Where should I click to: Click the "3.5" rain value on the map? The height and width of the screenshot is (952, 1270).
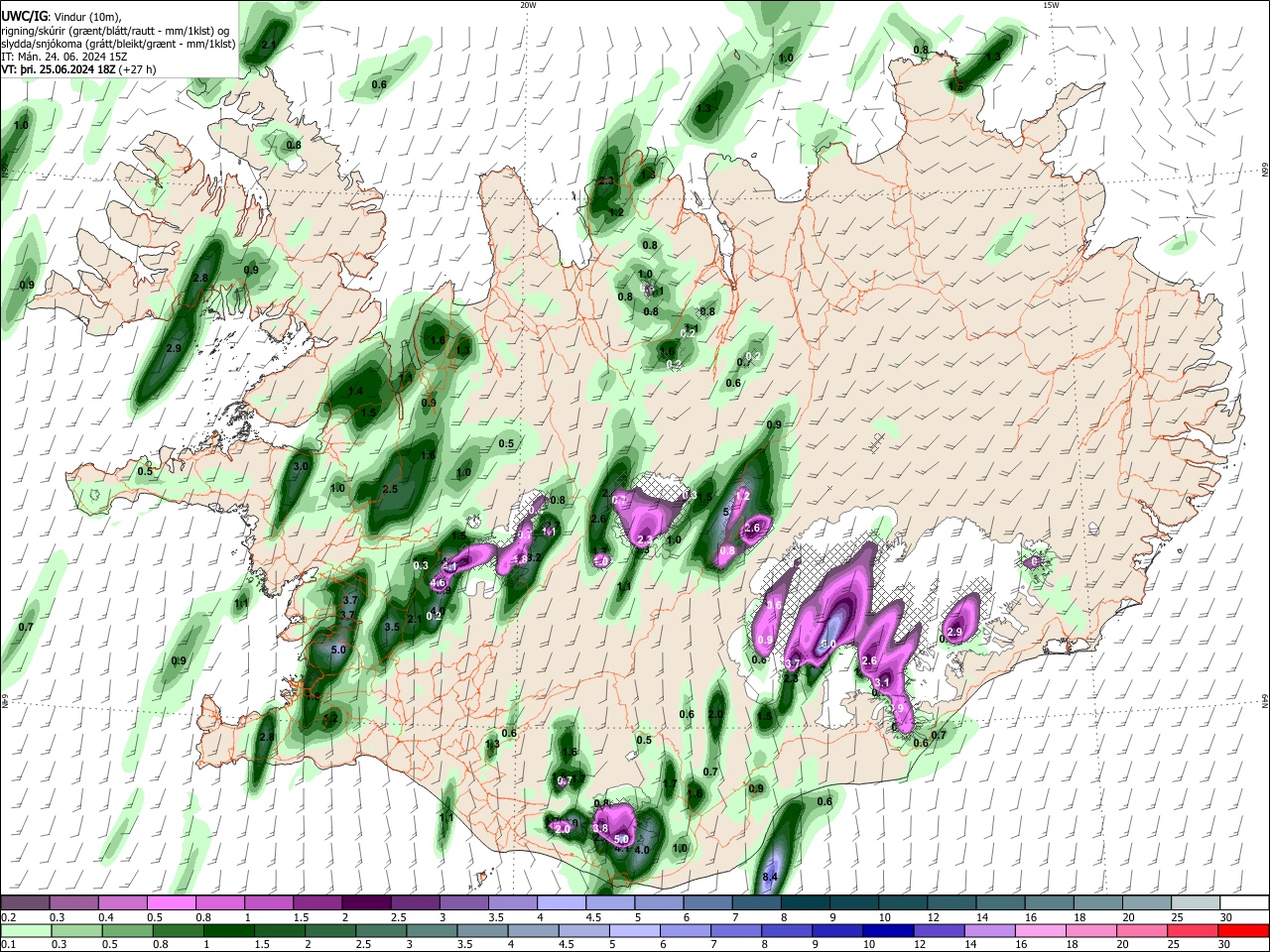pos(392,627)
